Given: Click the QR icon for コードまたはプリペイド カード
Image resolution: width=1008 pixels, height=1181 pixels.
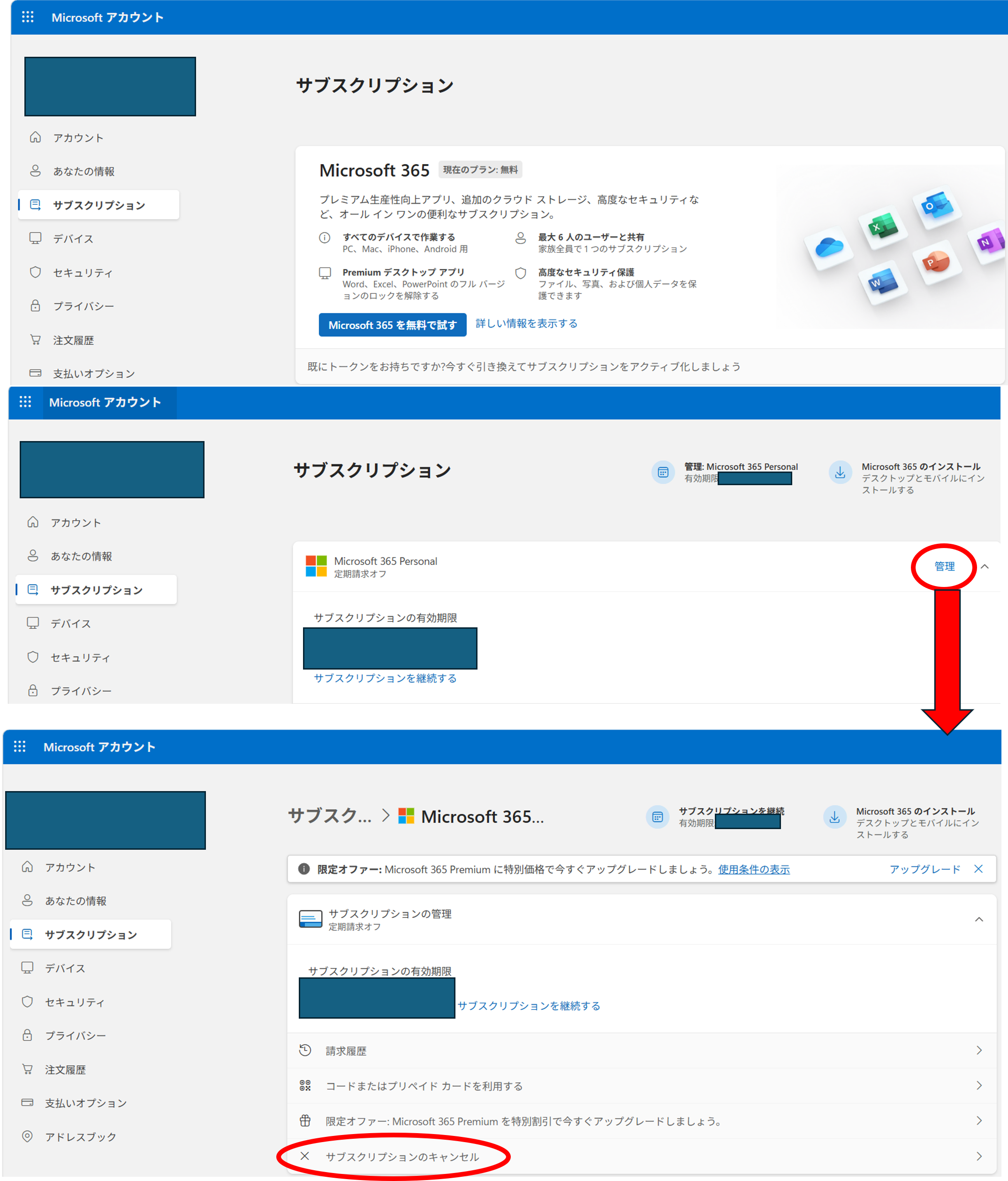Looking at the screenshot, I should tap(305, 1086).
